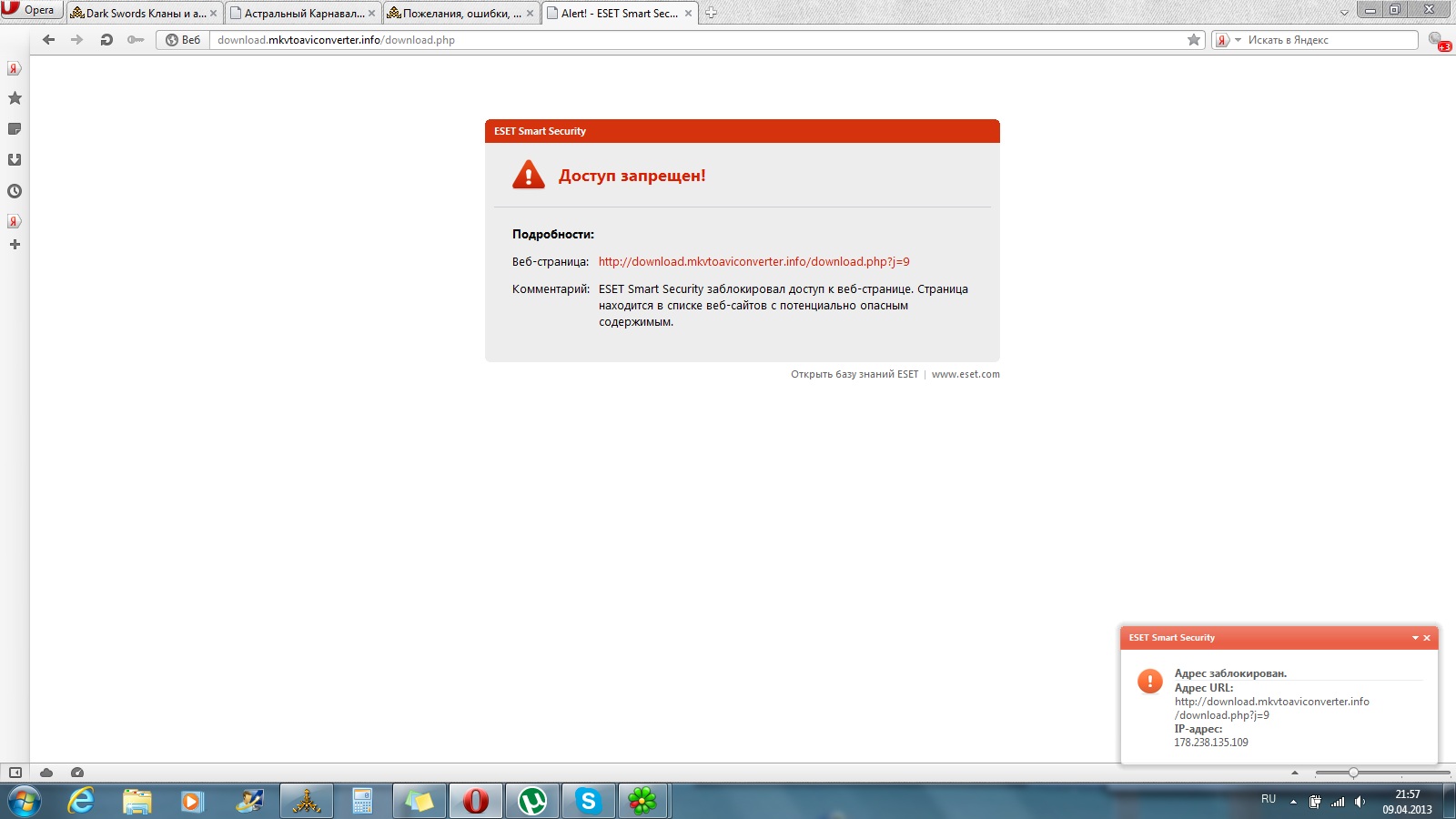
Task: Open the Opera main menu button
Action: pyautogui.click(x=31, y=10)
